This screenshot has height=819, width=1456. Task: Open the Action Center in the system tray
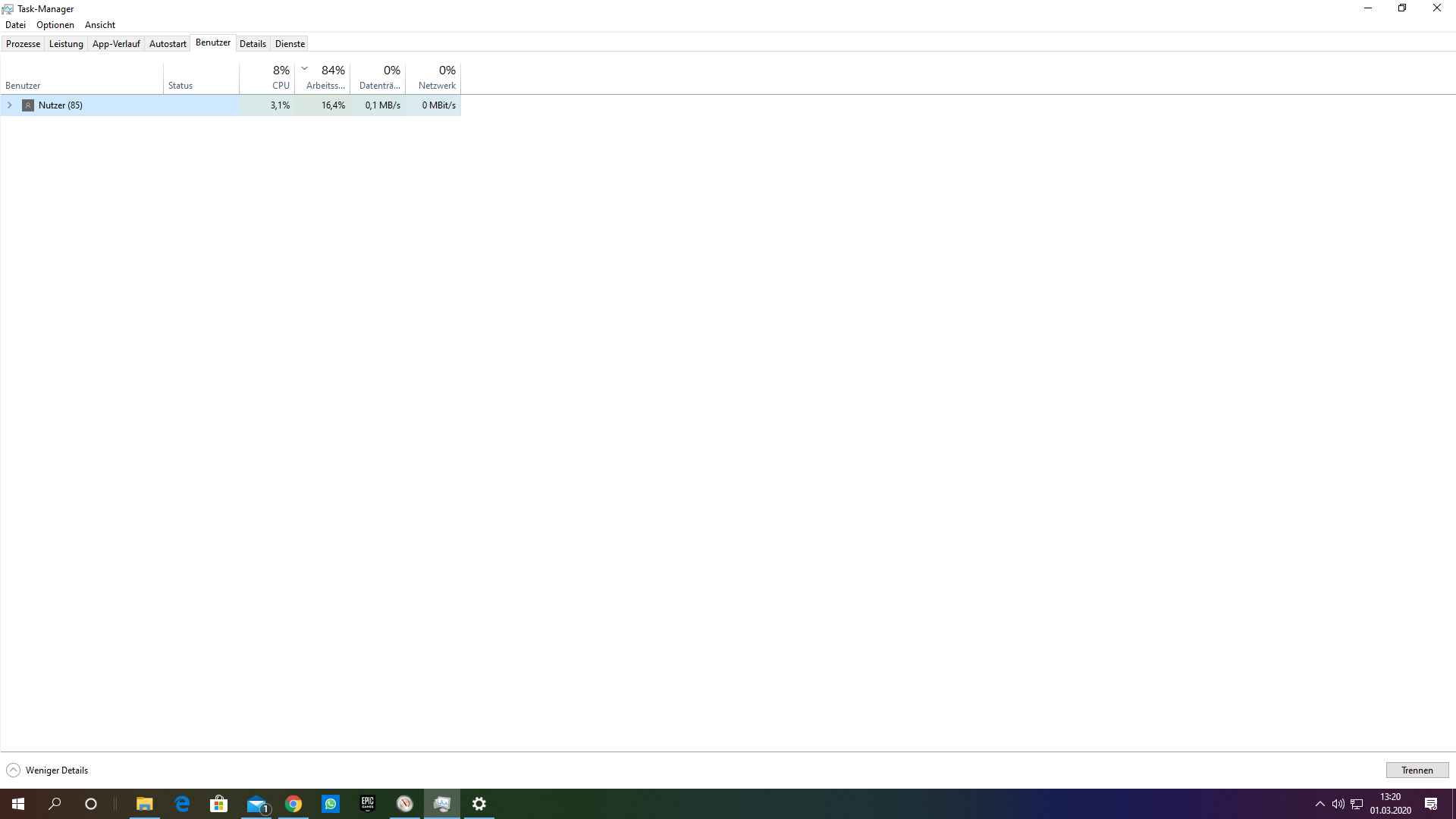(x=1432, y=803)
